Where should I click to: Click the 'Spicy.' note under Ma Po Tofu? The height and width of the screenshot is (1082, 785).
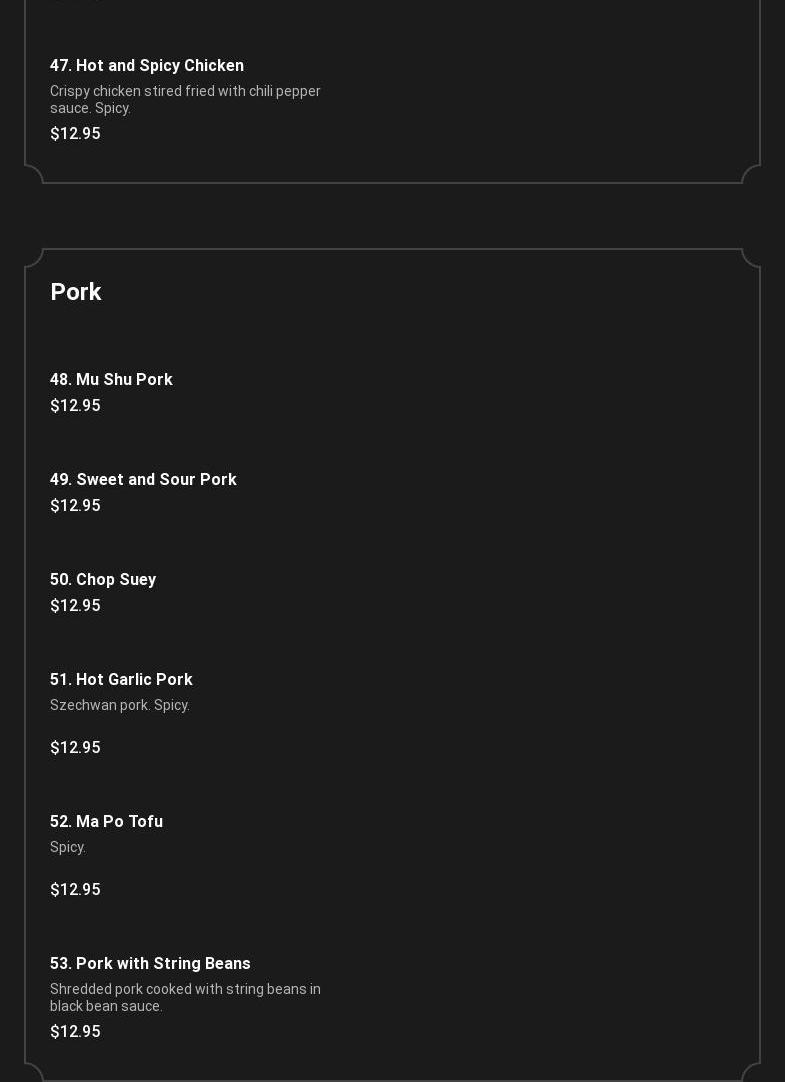(x=68, y=847)
